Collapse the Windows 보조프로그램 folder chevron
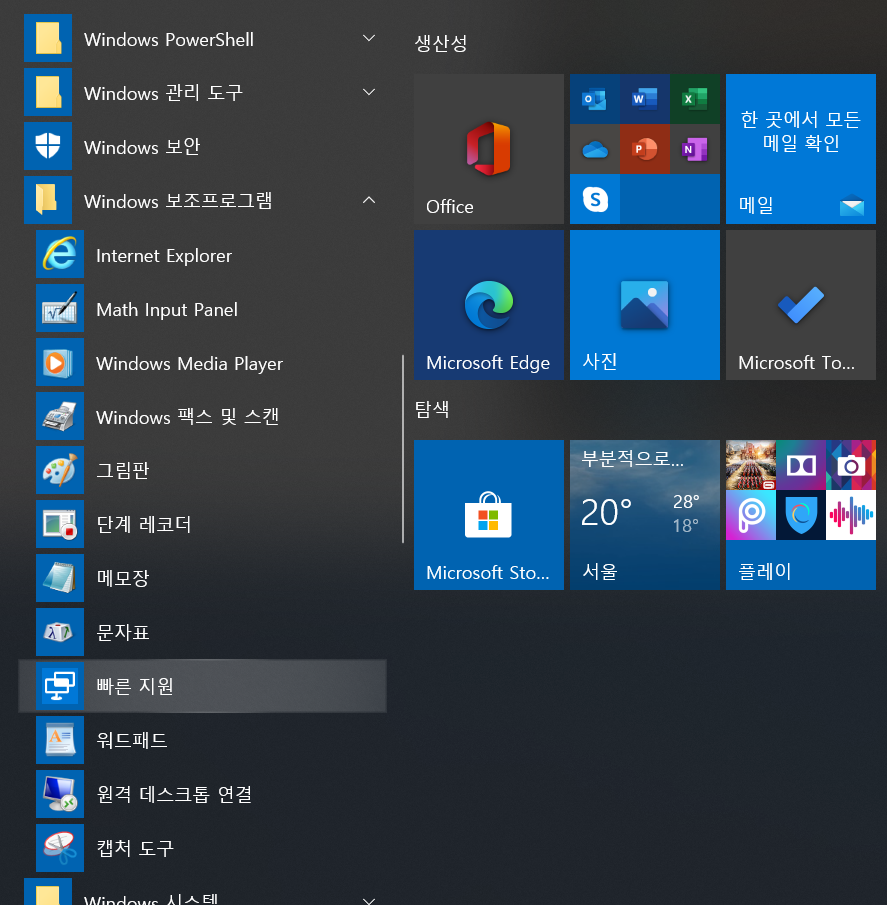Screen dimensions: 887x905 click(x=368, y=200)
